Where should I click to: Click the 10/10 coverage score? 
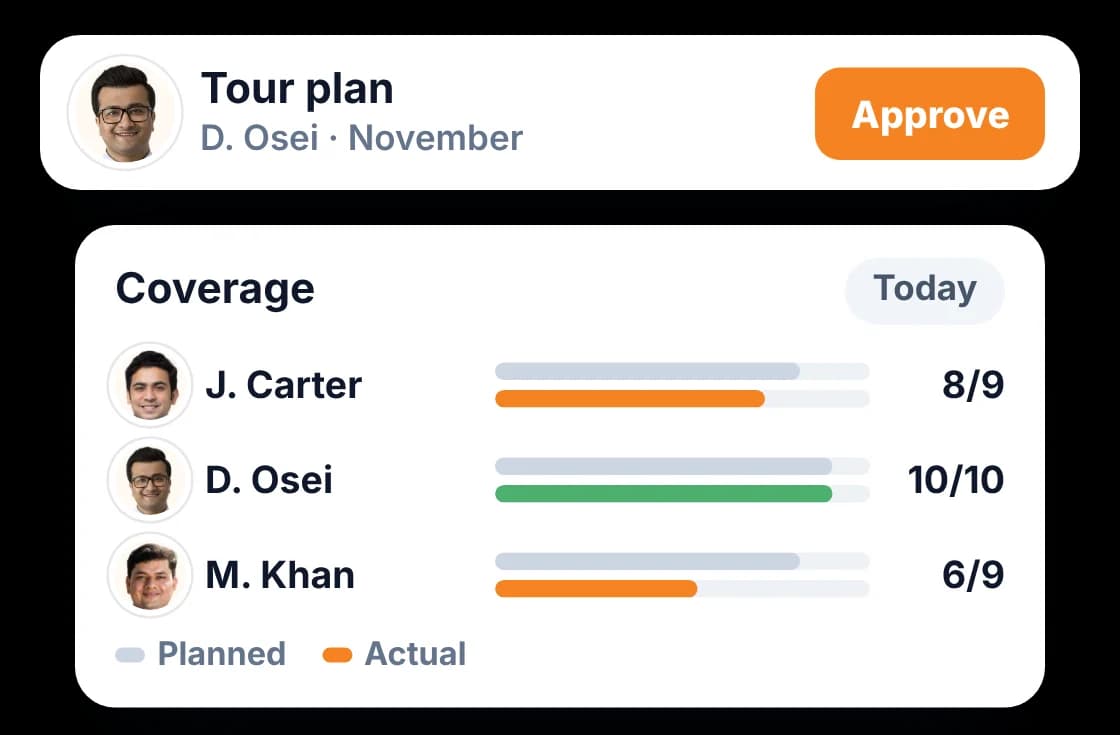956,479
